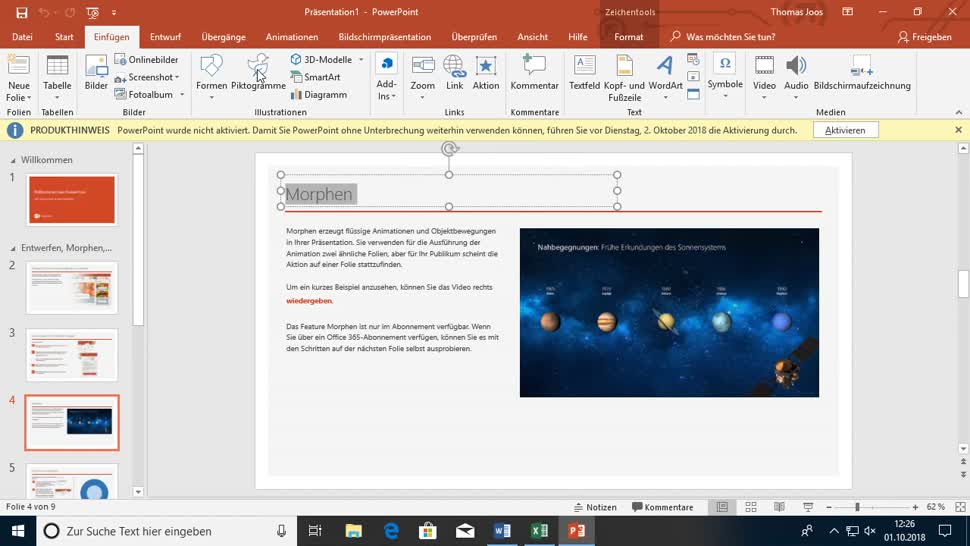Open Word from the taskbar

click(502, 531)
